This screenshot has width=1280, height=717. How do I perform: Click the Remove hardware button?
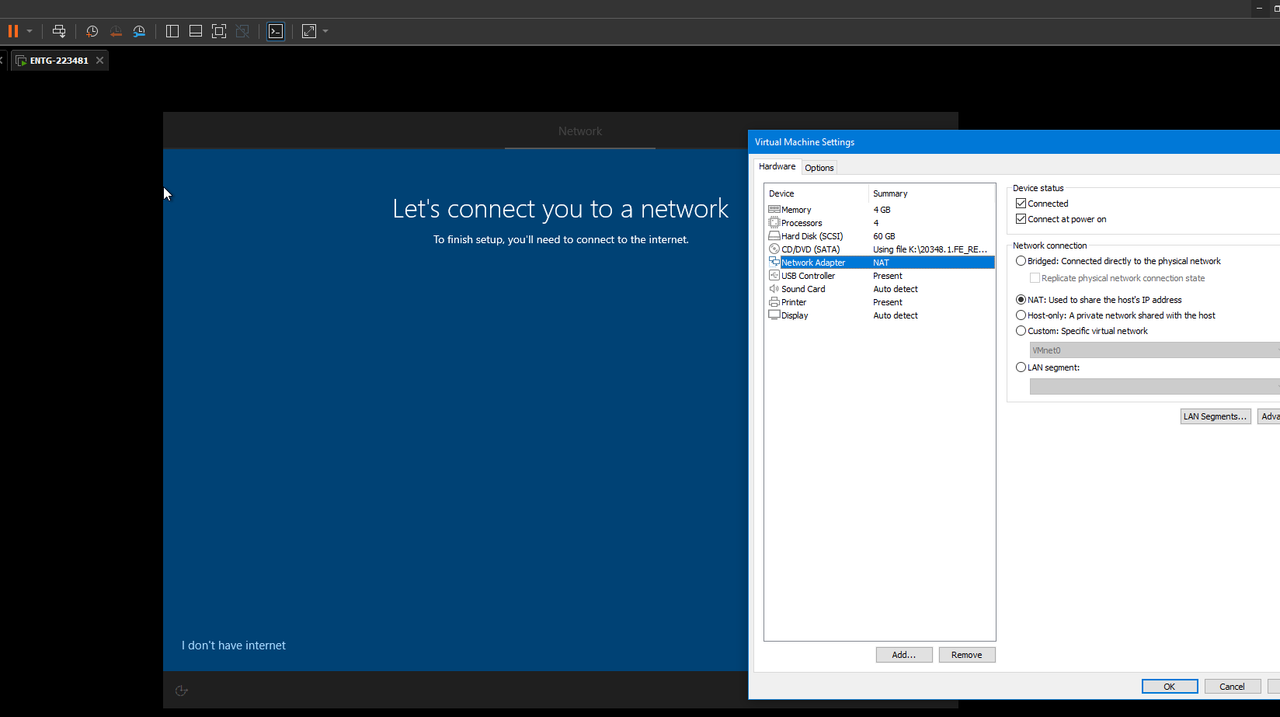(x=967, y=655)
